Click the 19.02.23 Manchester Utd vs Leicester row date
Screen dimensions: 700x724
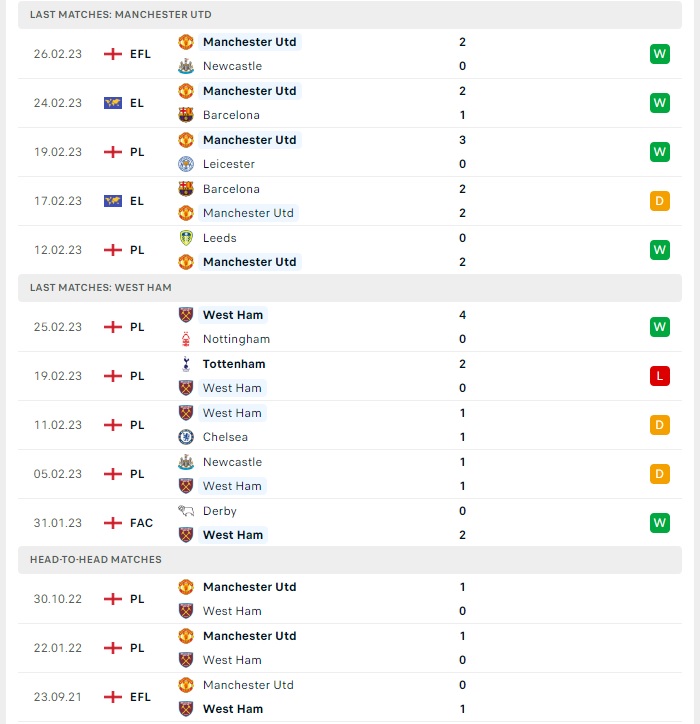[58, 152]
